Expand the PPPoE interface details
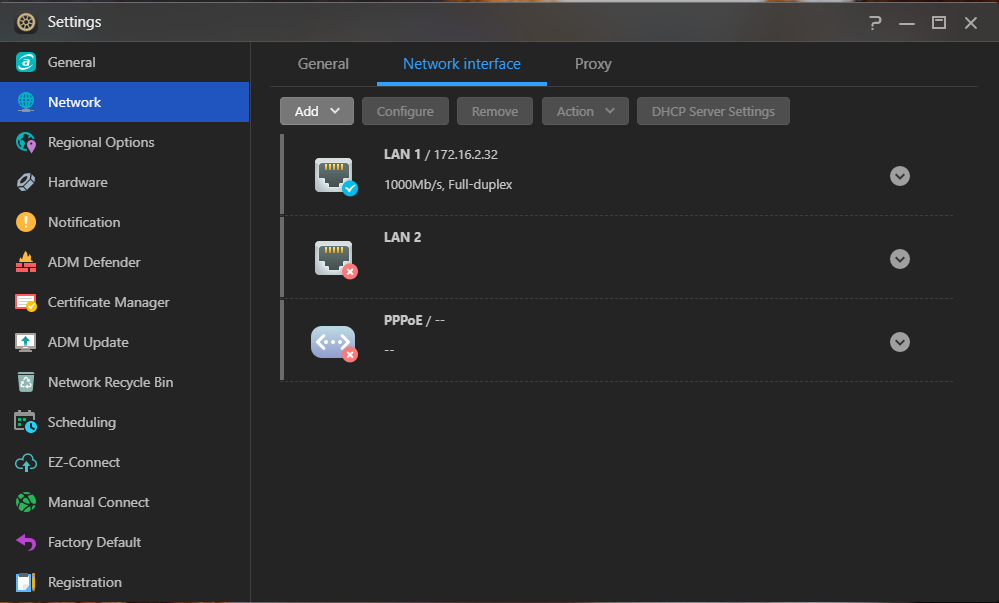This screenshot has height=603, width=999. [900, 342]
